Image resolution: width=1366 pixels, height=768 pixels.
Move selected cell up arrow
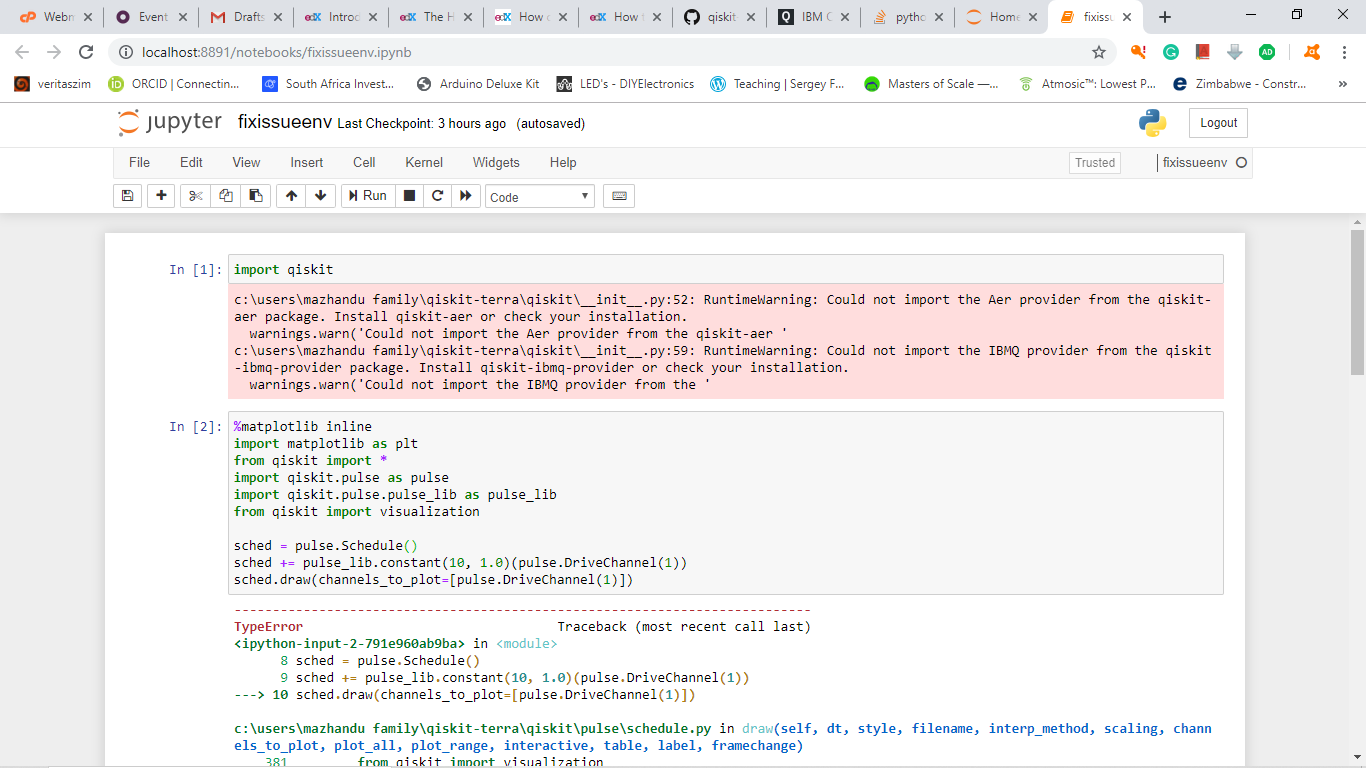[291, 196]
